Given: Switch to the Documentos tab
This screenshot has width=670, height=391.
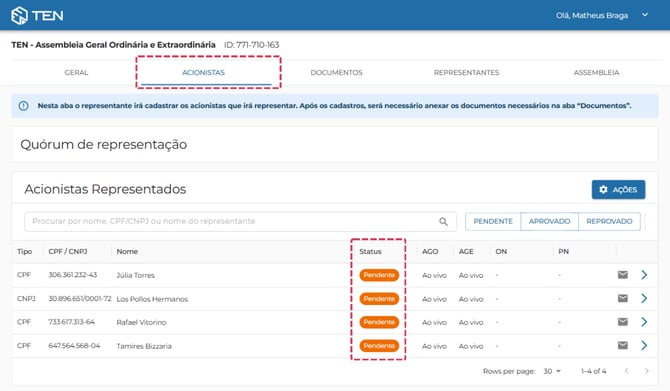Looking at the screenshot, I should click(336, 73).
